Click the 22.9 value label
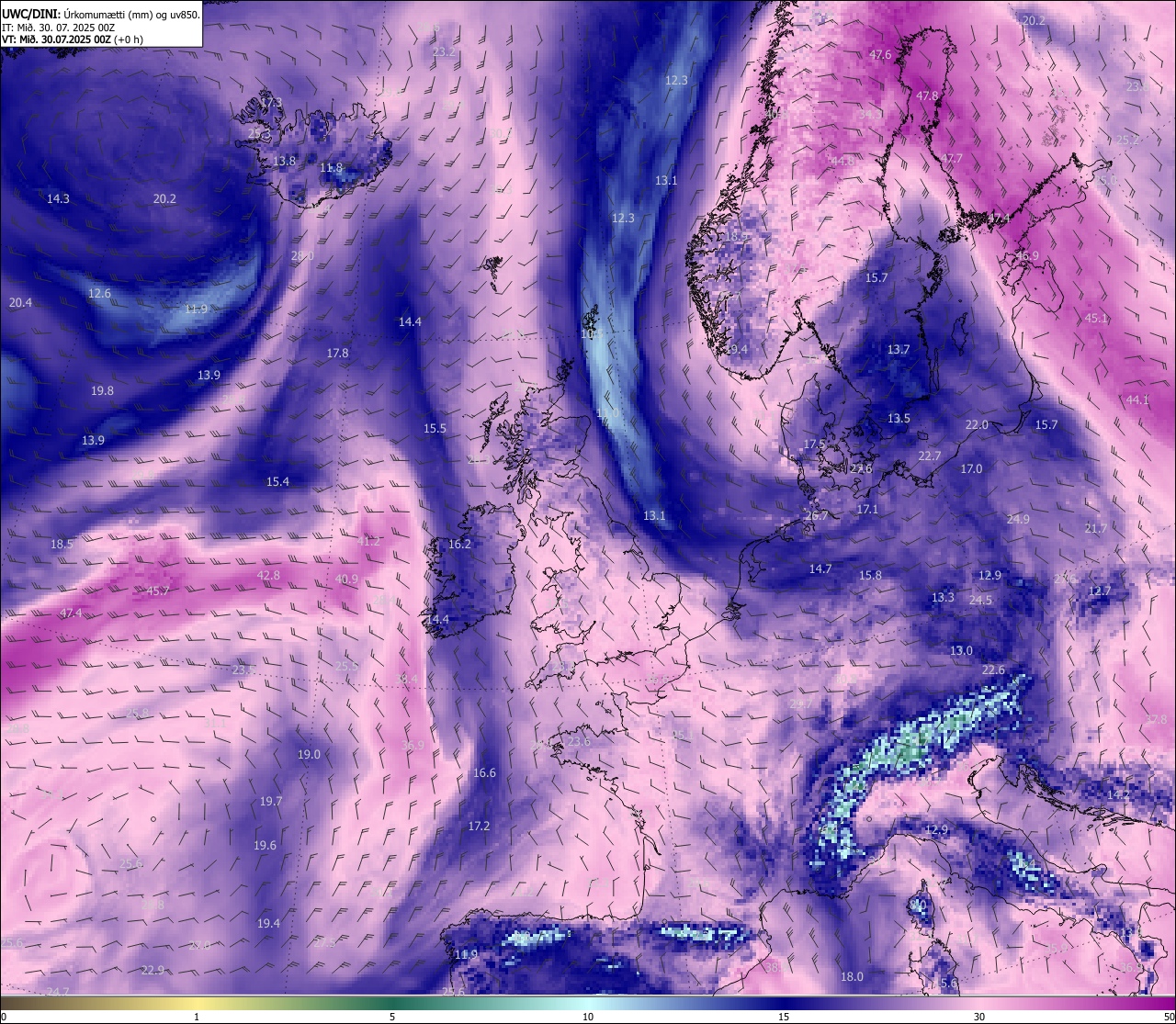This screenshot has width=1176, height=1024. (153, 971)
